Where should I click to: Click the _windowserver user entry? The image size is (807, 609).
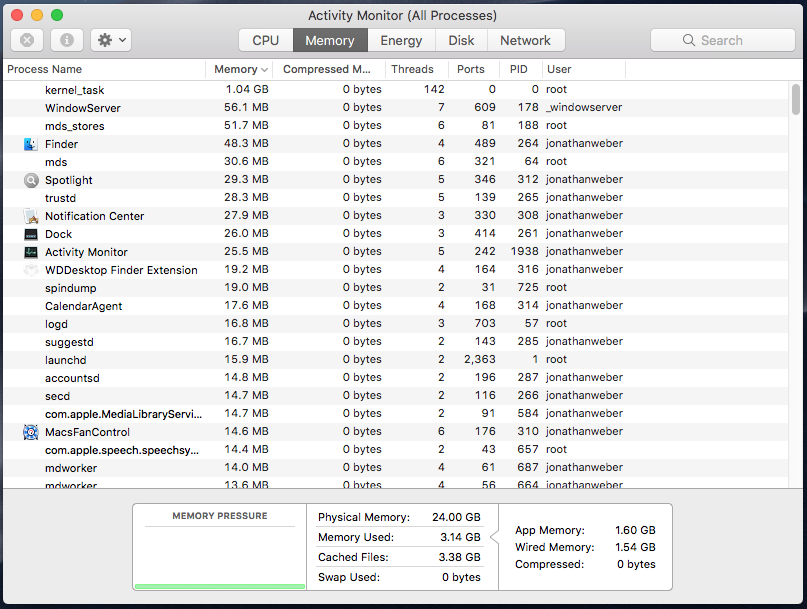click(584, 107)
